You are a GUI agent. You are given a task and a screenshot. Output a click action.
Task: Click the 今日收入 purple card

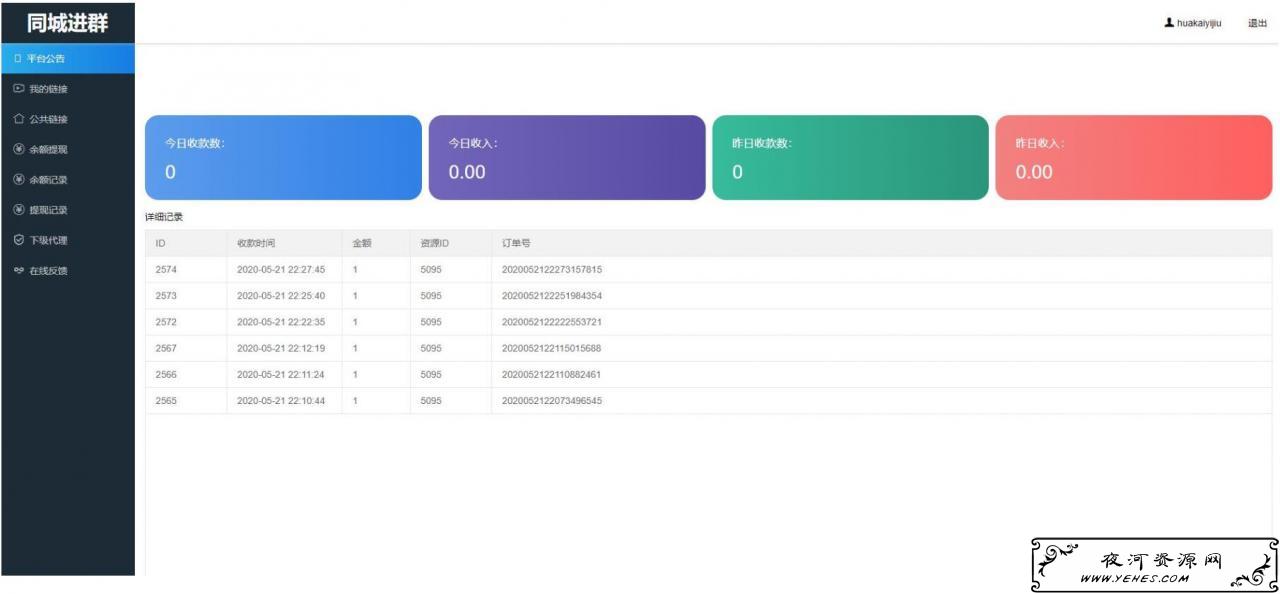coord(567,158)
